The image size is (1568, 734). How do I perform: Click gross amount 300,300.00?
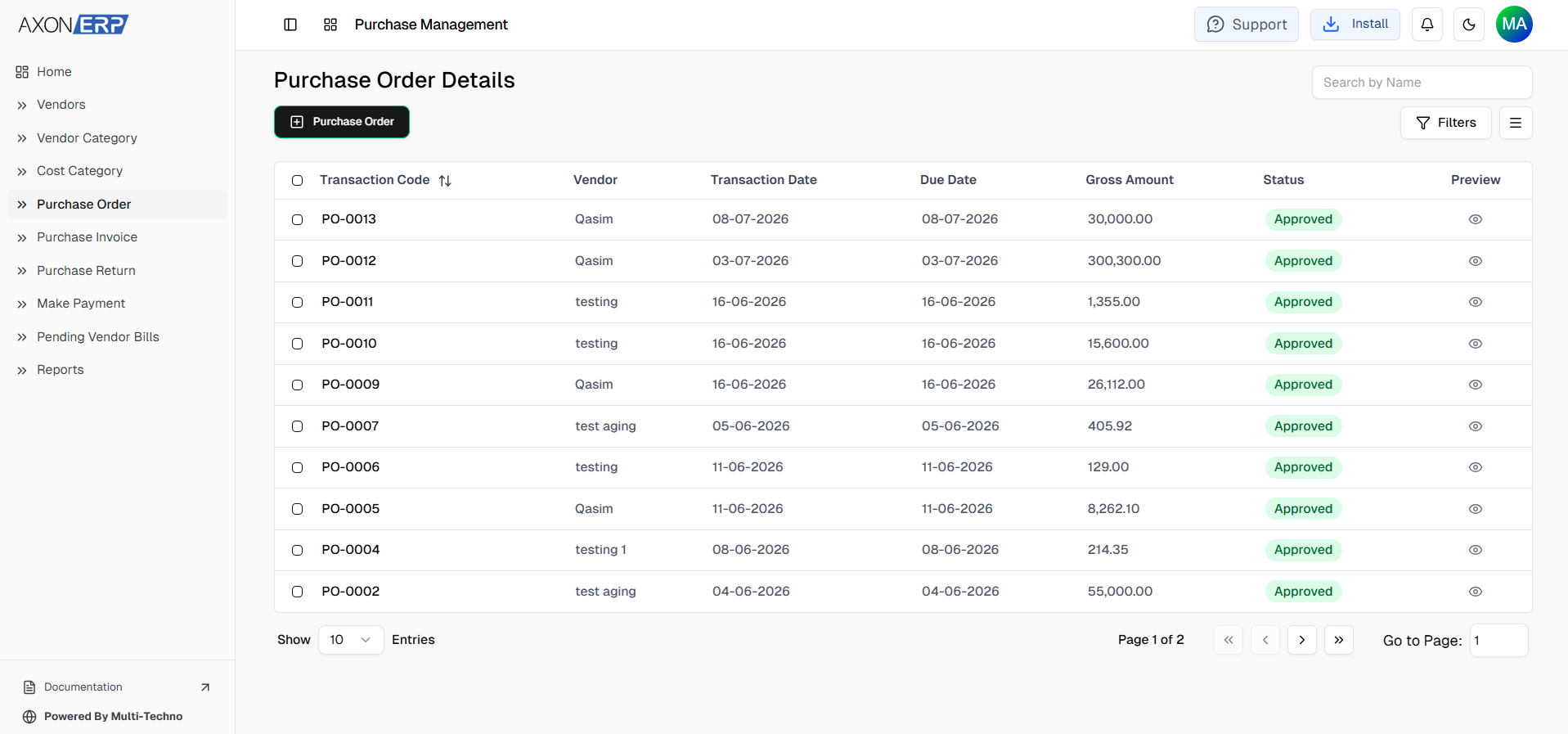click(x=1125, y=261)
